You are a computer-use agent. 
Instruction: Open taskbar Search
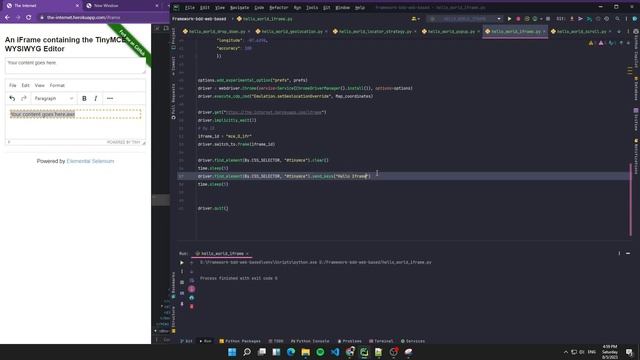coord(247,352)
